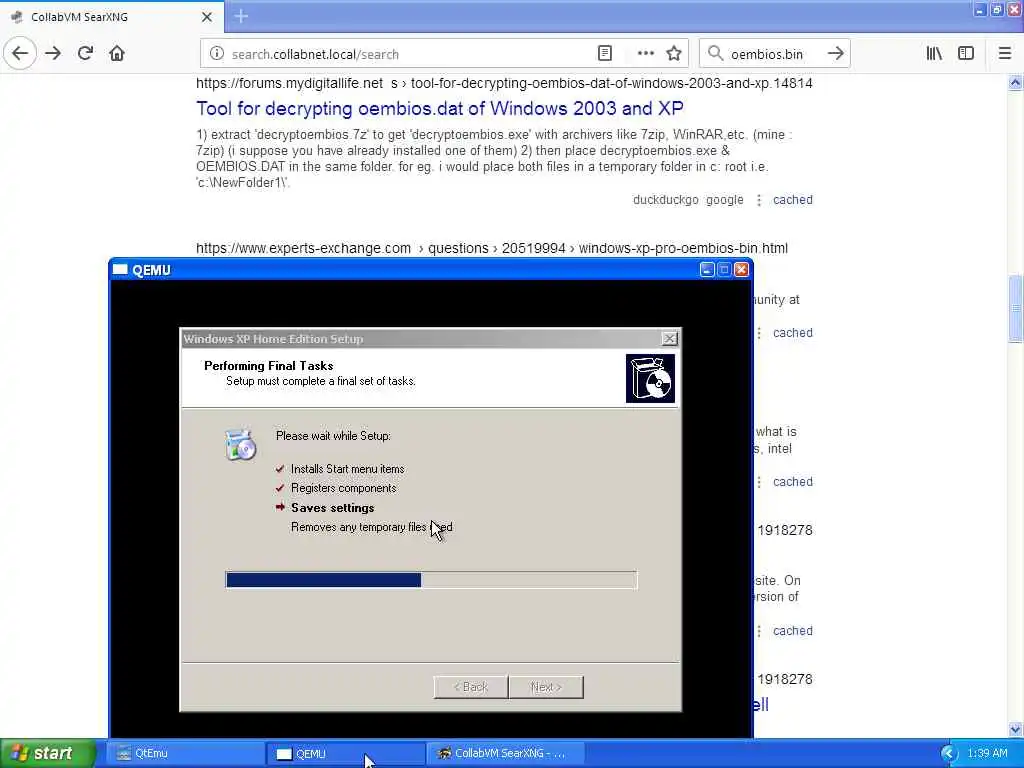Click the page scrollbar down arrow

[1016, 729]
